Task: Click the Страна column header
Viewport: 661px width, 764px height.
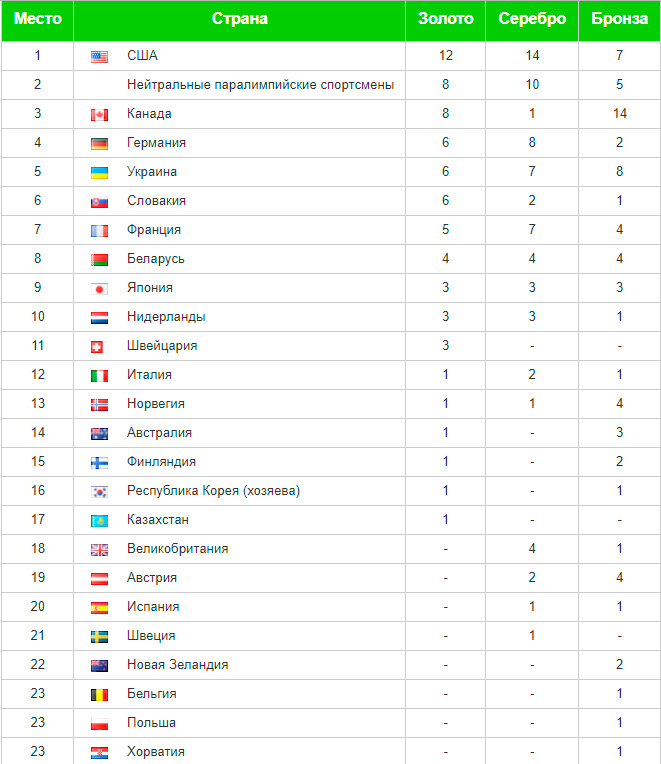Action: pyautogui.click(x=240, y=19)
